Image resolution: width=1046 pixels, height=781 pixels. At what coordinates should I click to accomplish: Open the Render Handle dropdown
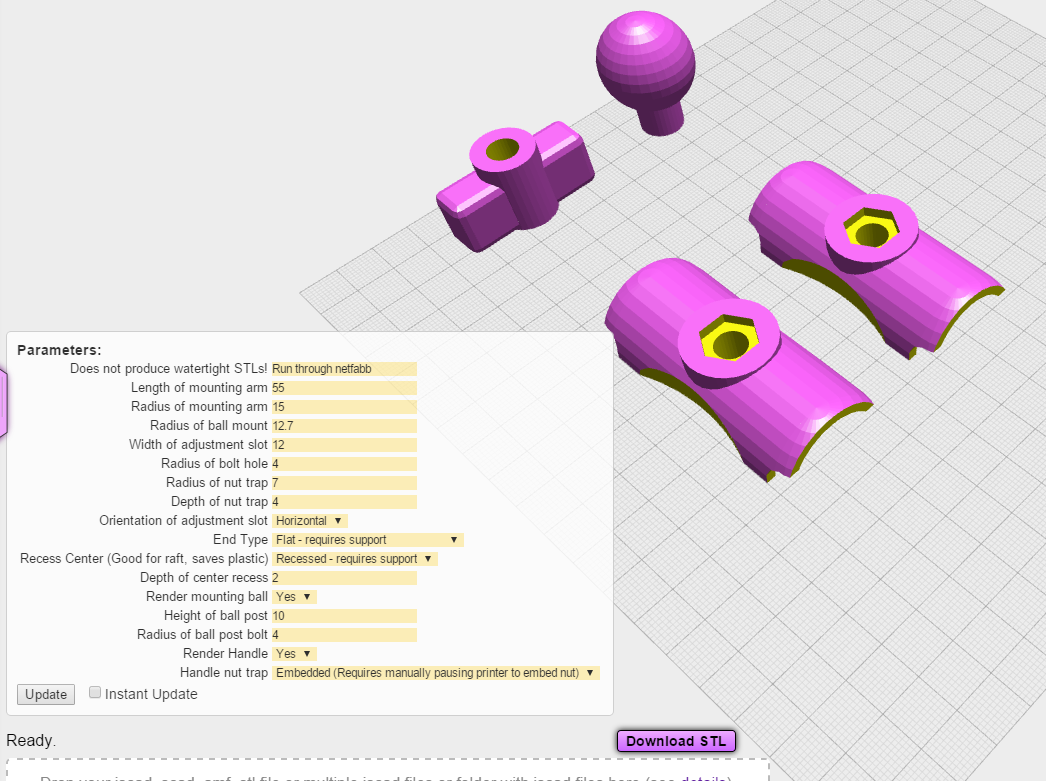294,654
